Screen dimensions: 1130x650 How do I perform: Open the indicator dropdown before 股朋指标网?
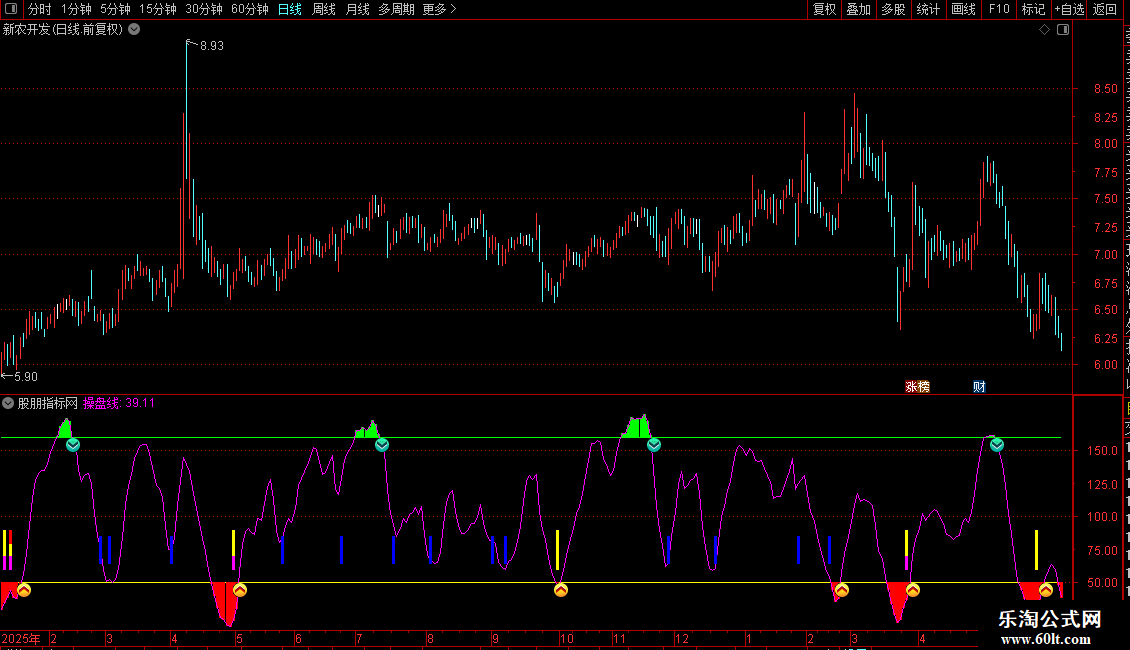pos(8,404)
